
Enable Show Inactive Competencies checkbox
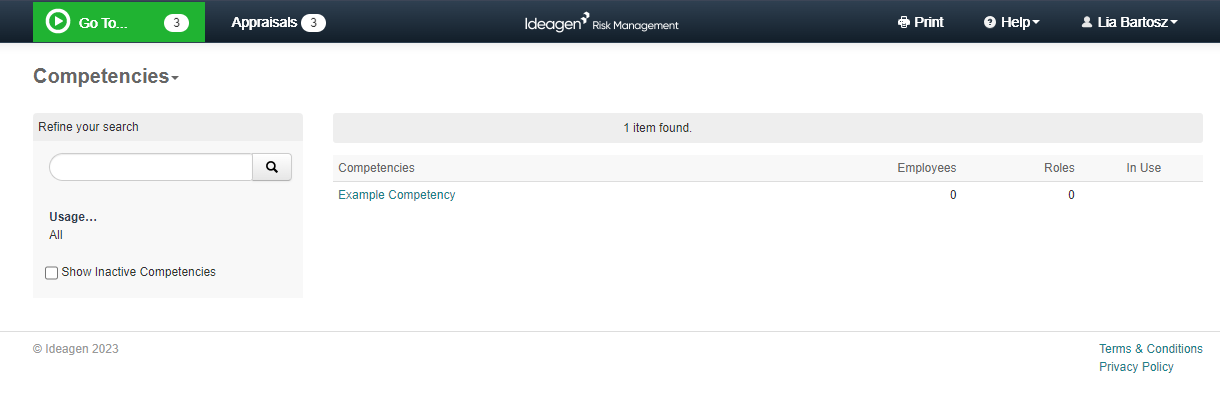click(x=52, y=273)
